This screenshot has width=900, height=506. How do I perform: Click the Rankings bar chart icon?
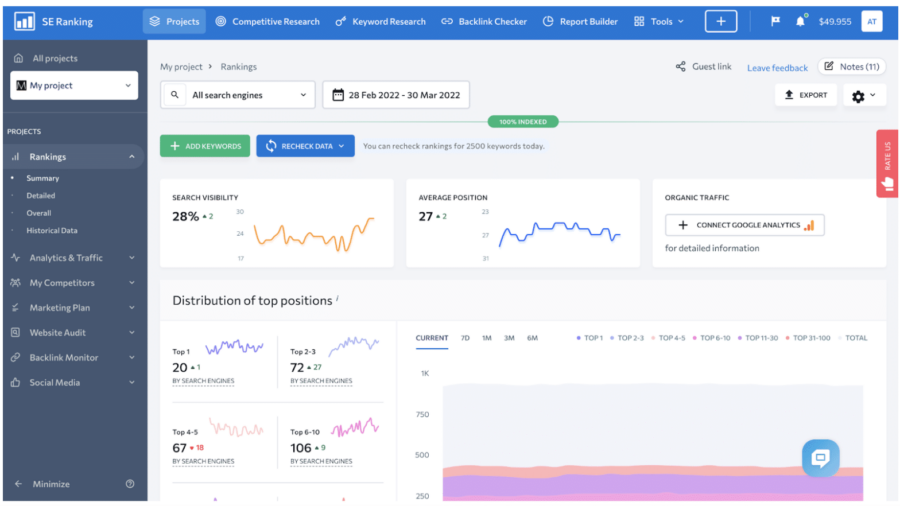click(x=15, y=157)
